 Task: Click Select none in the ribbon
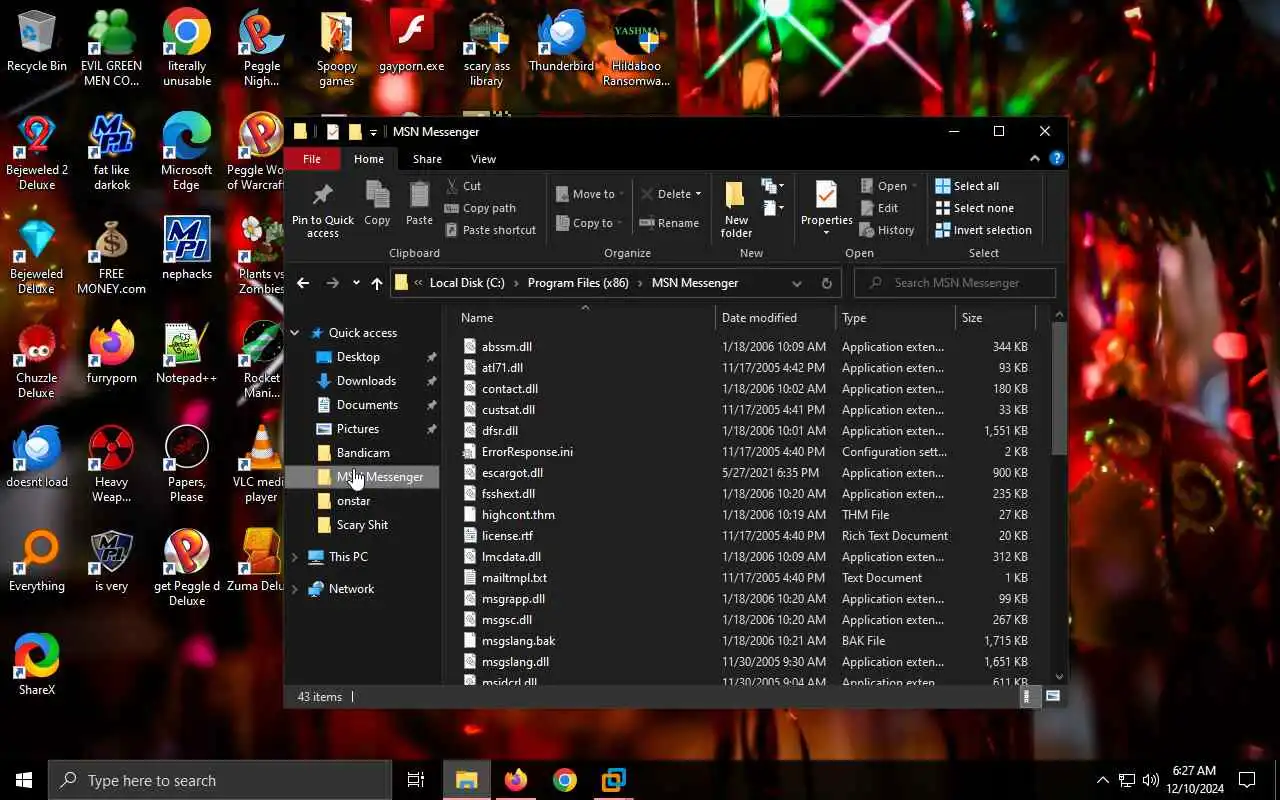coord(974,208)
